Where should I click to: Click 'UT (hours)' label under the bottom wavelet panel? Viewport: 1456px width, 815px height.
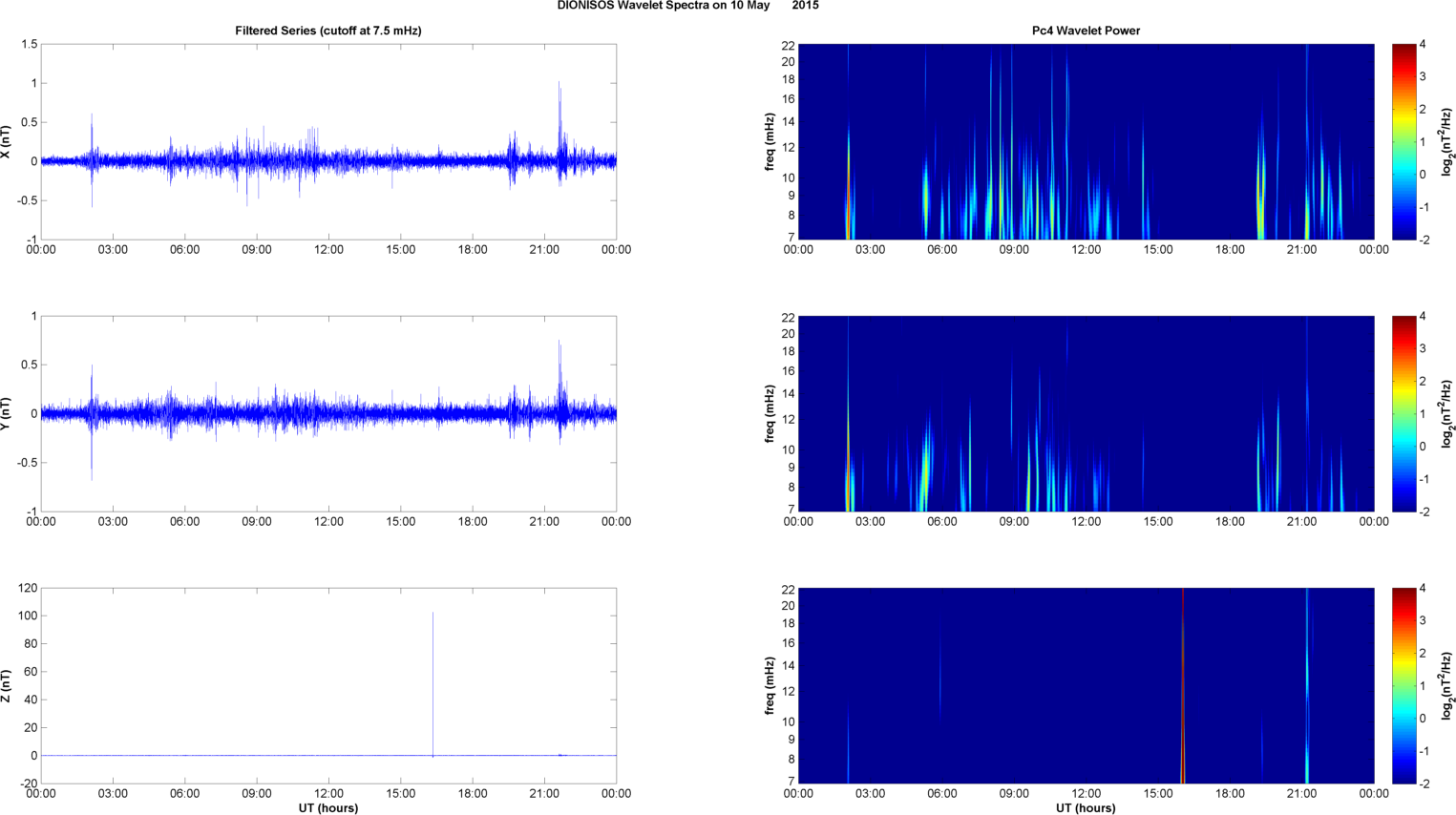[1086, 808]
